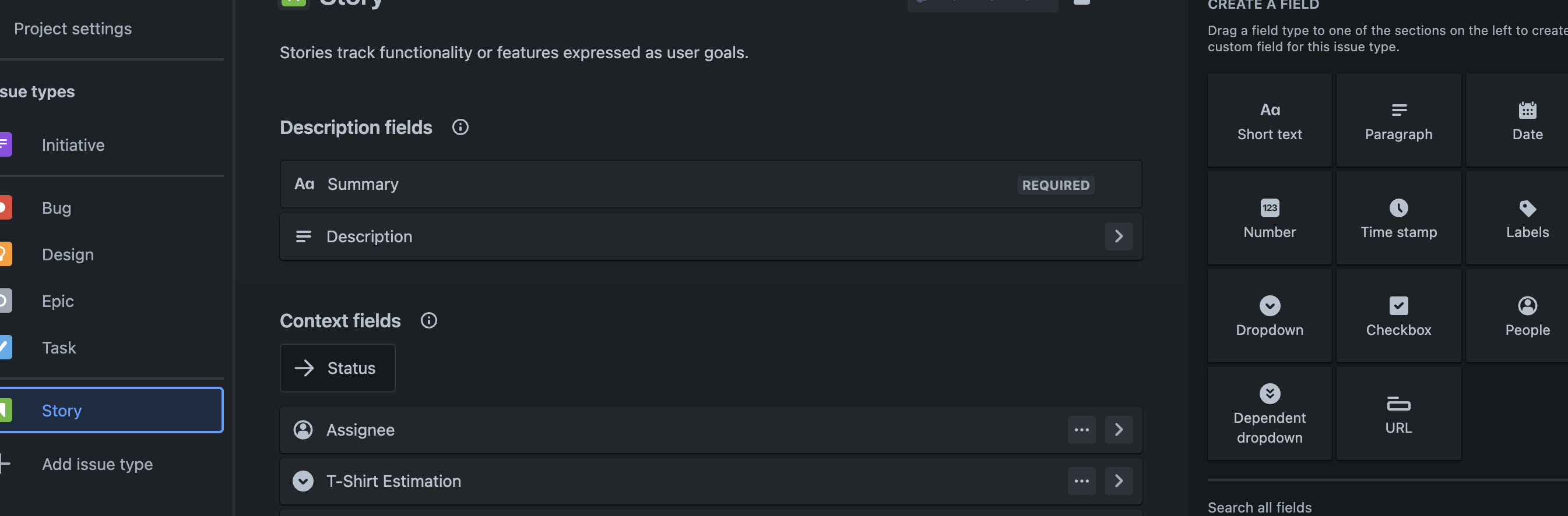The image size is (1568, 516).
Task: Select the Dependent dropdown field type
Action: tap(1269, 412)
